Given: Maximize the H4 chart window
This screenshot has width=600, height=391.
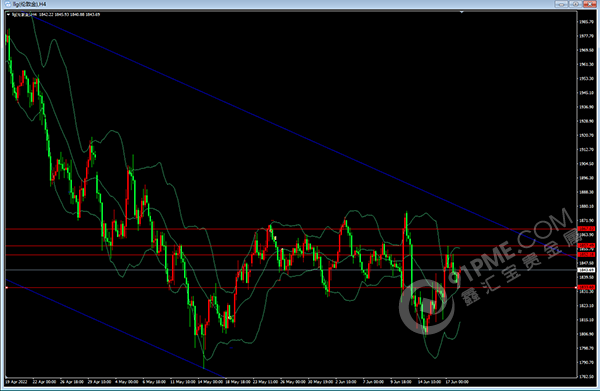Looking at the screenshot, I should [x=576, y=4].
